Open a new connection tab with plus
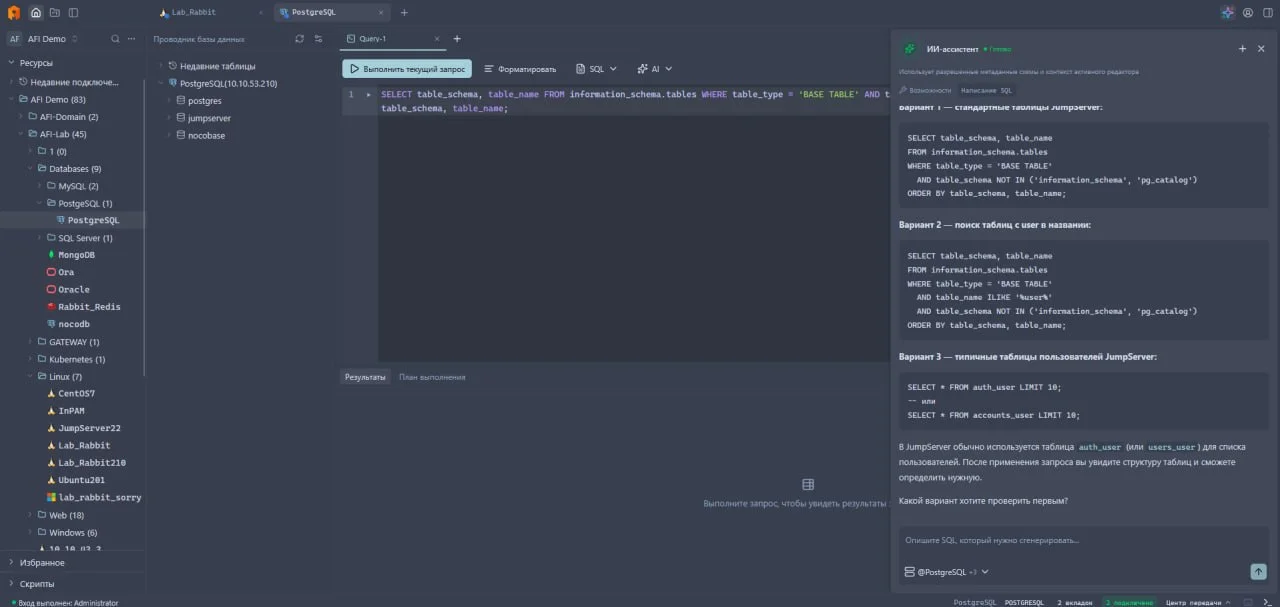The width and height of the screenshot is (1280, 607). point(404,13)
